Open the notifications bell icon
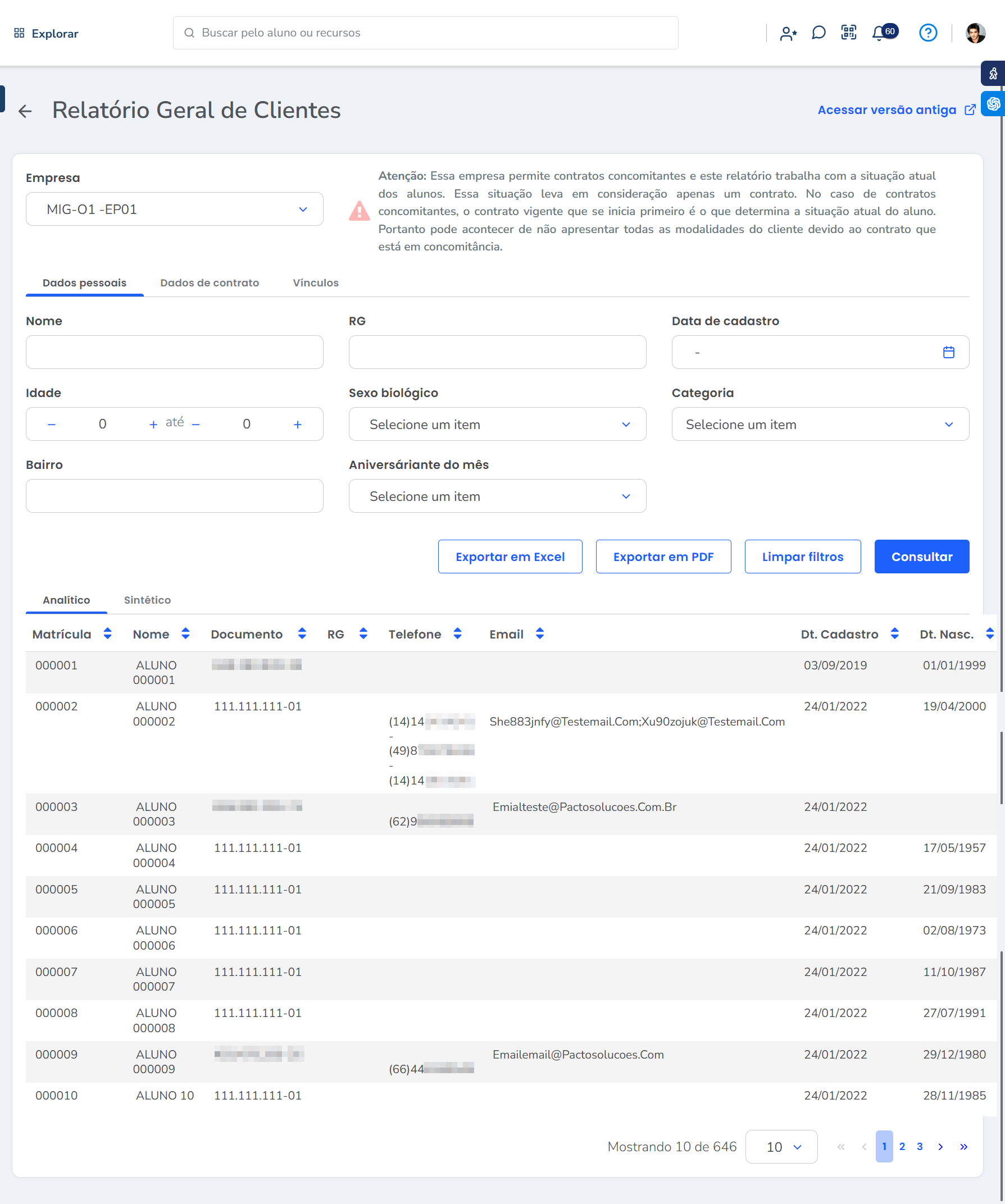This screenshot has height=1204, width=1005. (x=878, y=33)
